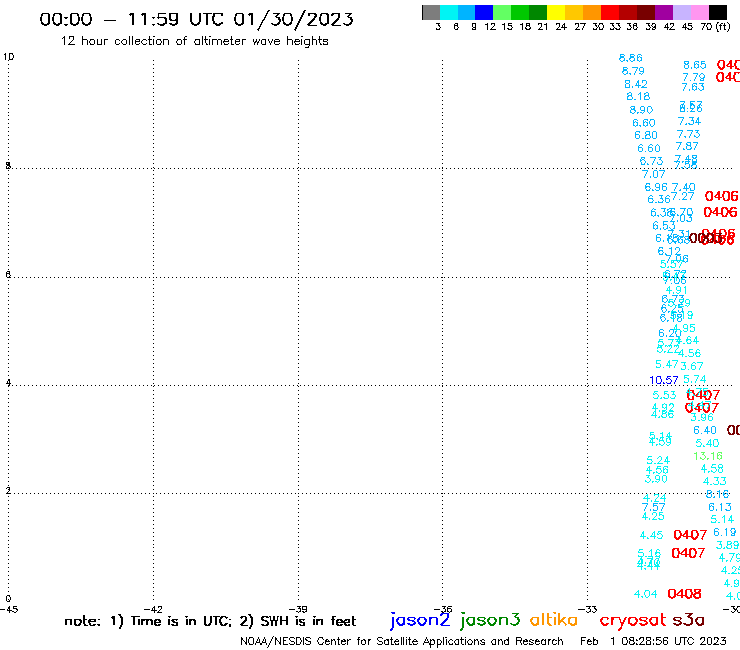Select the wave height value '4.91'
This screenshot has height=650, width=740.
pyautogui.click(x=676, y=290)
